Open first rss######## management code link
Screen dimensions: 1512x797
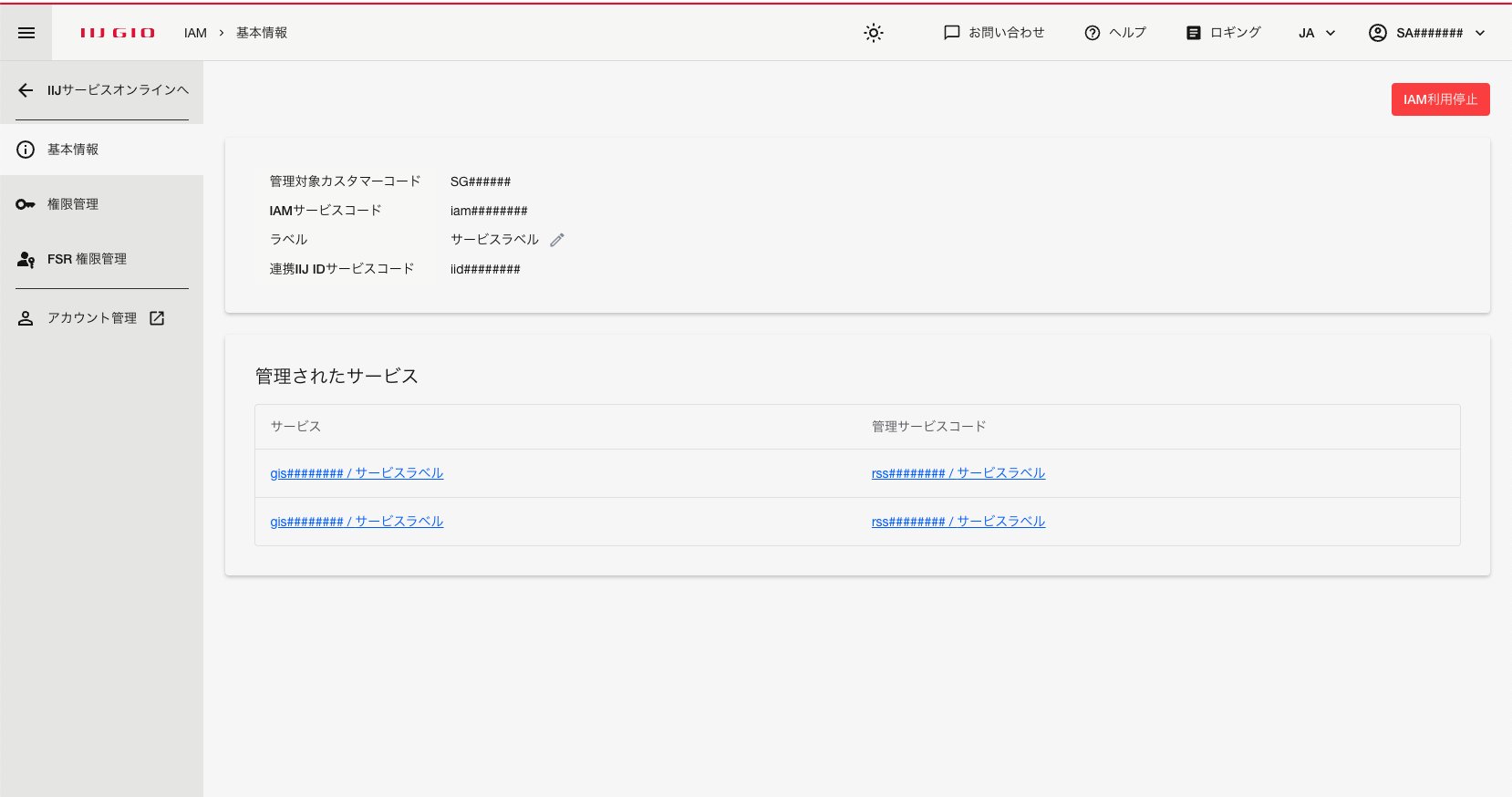click(x=958, y=473)
